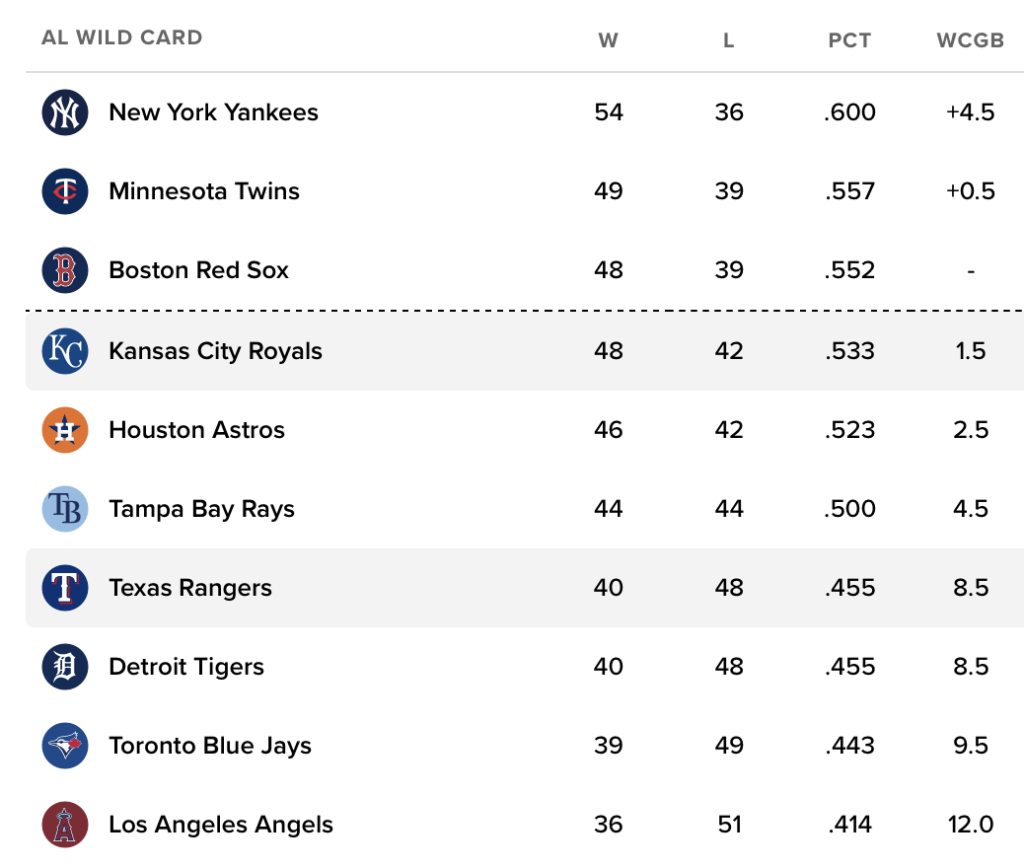The width and height of the screenshot is (1024, 868).
Task: Click the Los Angeles Angels logo
Action: (65, 825)
